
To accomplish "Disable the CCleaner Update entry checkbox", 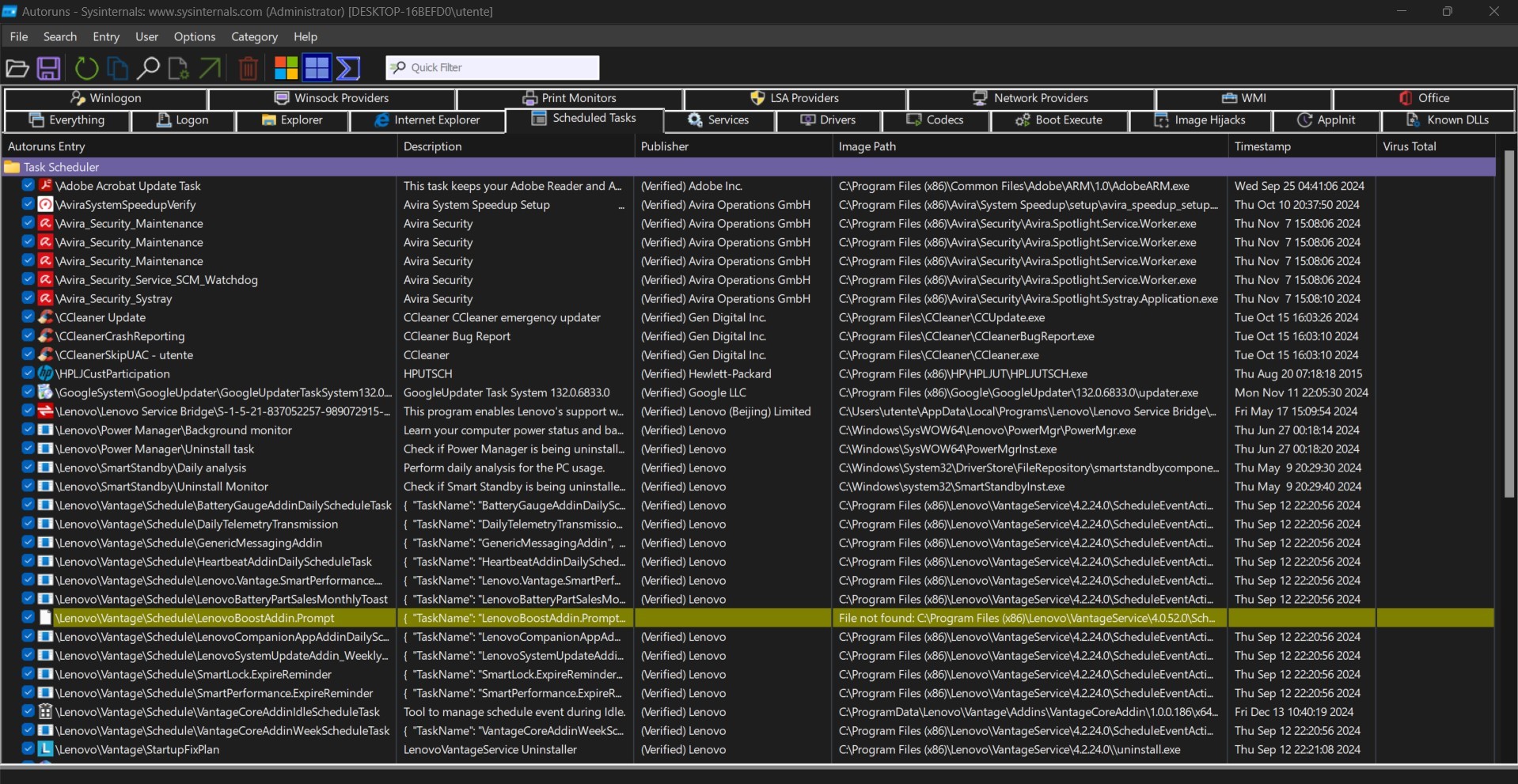I will (28, 317).
